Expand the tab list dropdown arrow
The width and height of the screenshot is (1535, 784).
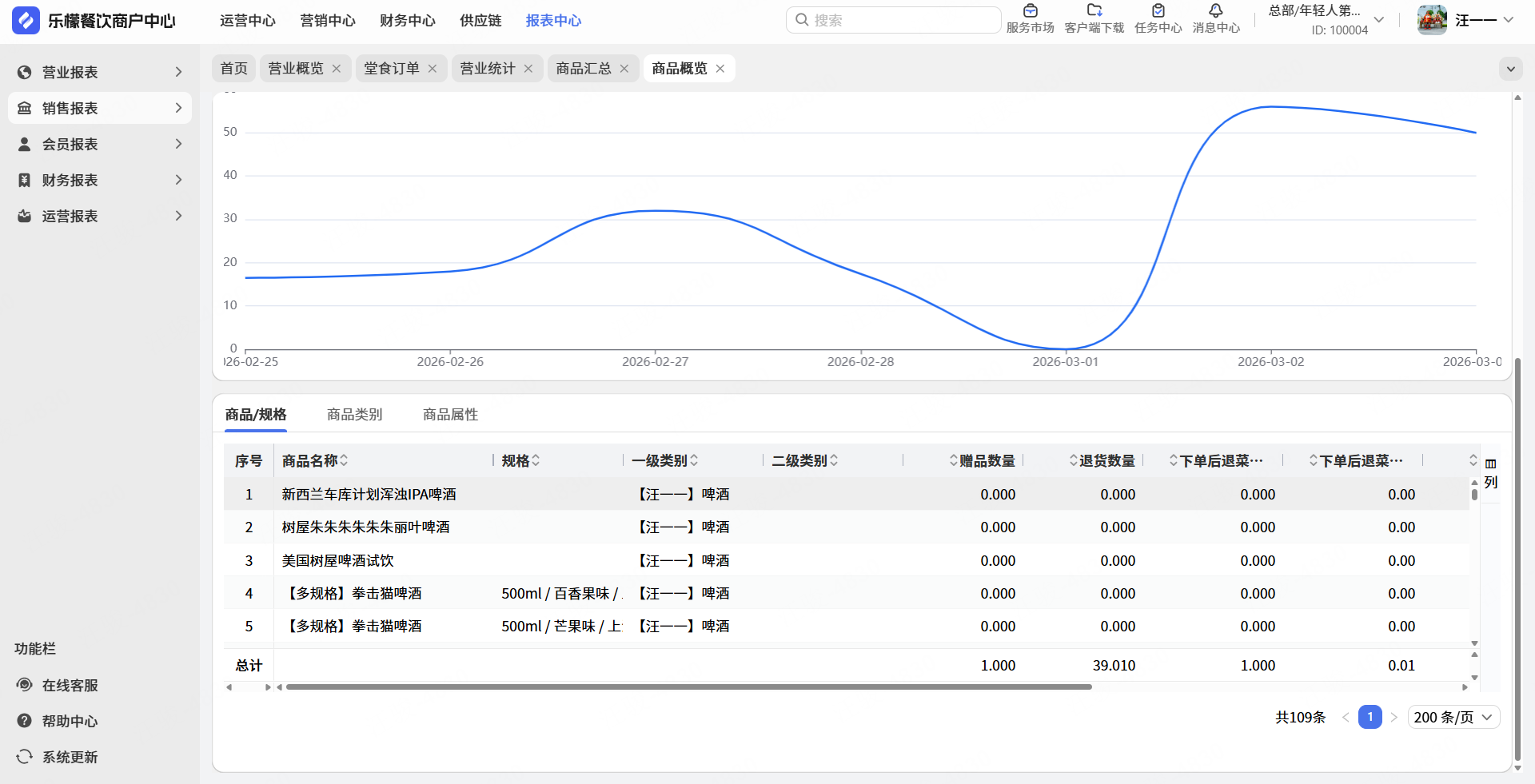click(1510, 69)
